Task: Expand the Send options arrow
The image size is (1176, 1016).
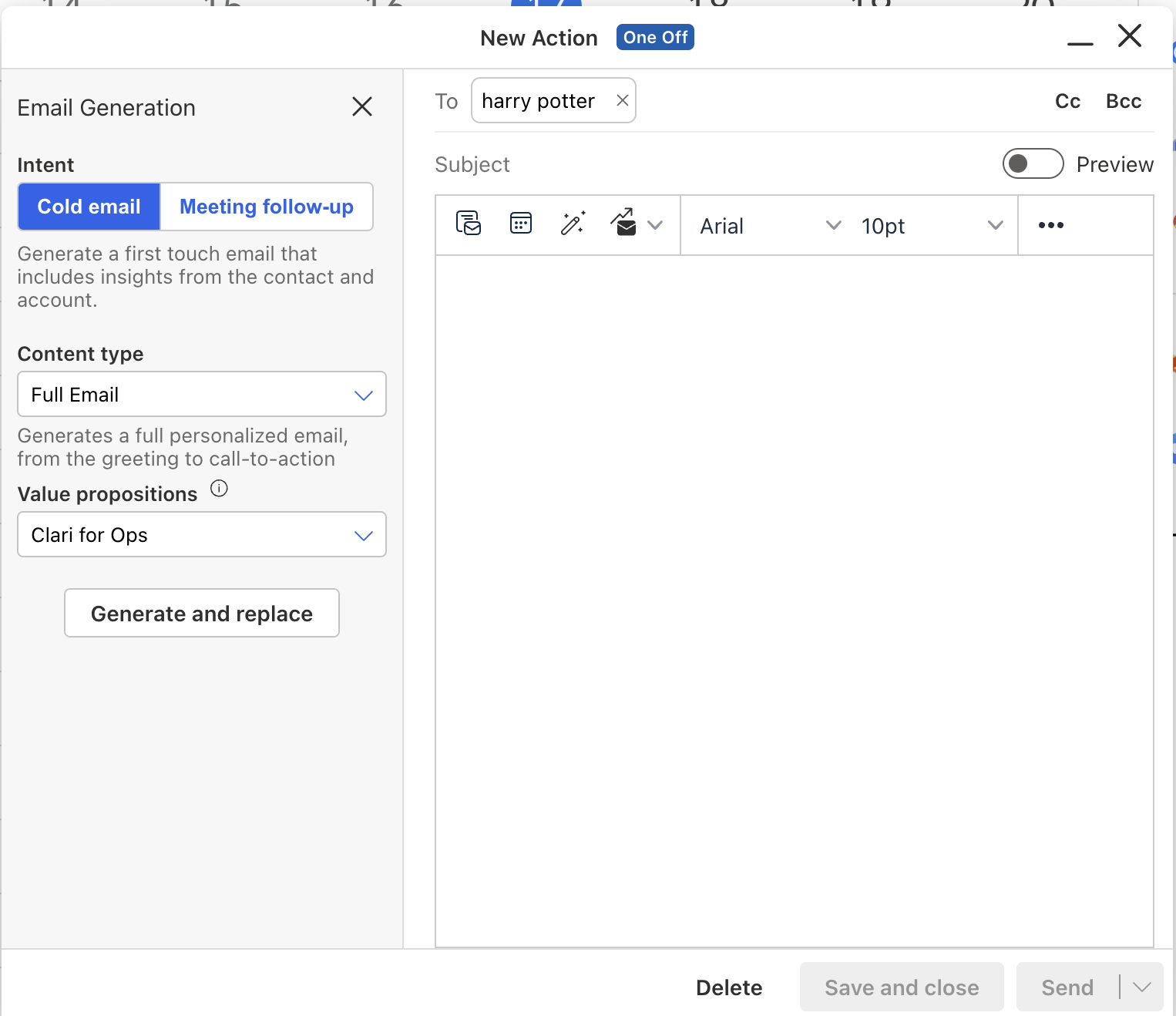Action: point(1142,987)
